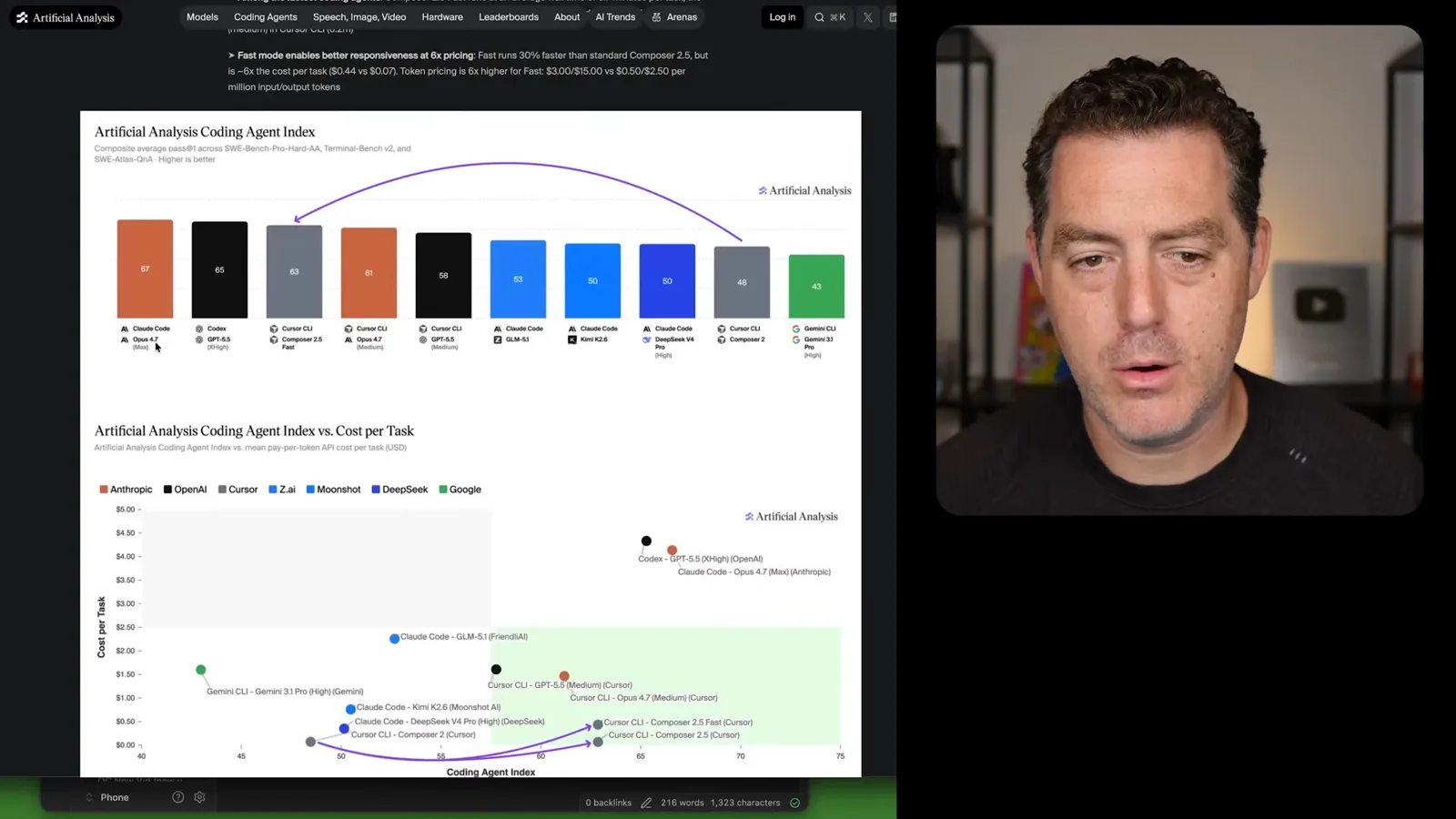
Task: Click the help question mark icon
Action: point(177,797)
